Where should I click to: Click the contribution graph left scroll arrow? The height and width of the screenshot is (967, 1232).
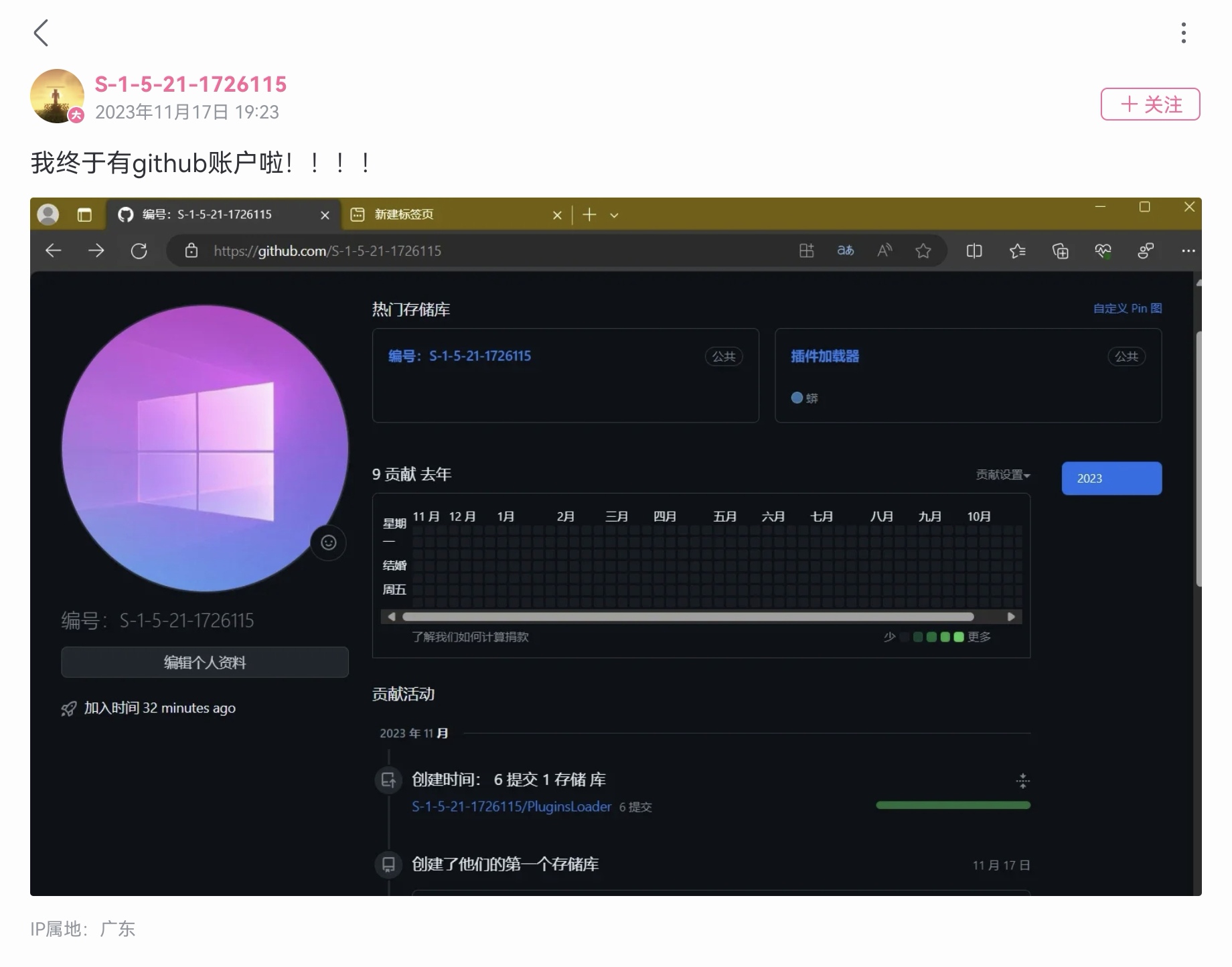(x=392, y=617)
